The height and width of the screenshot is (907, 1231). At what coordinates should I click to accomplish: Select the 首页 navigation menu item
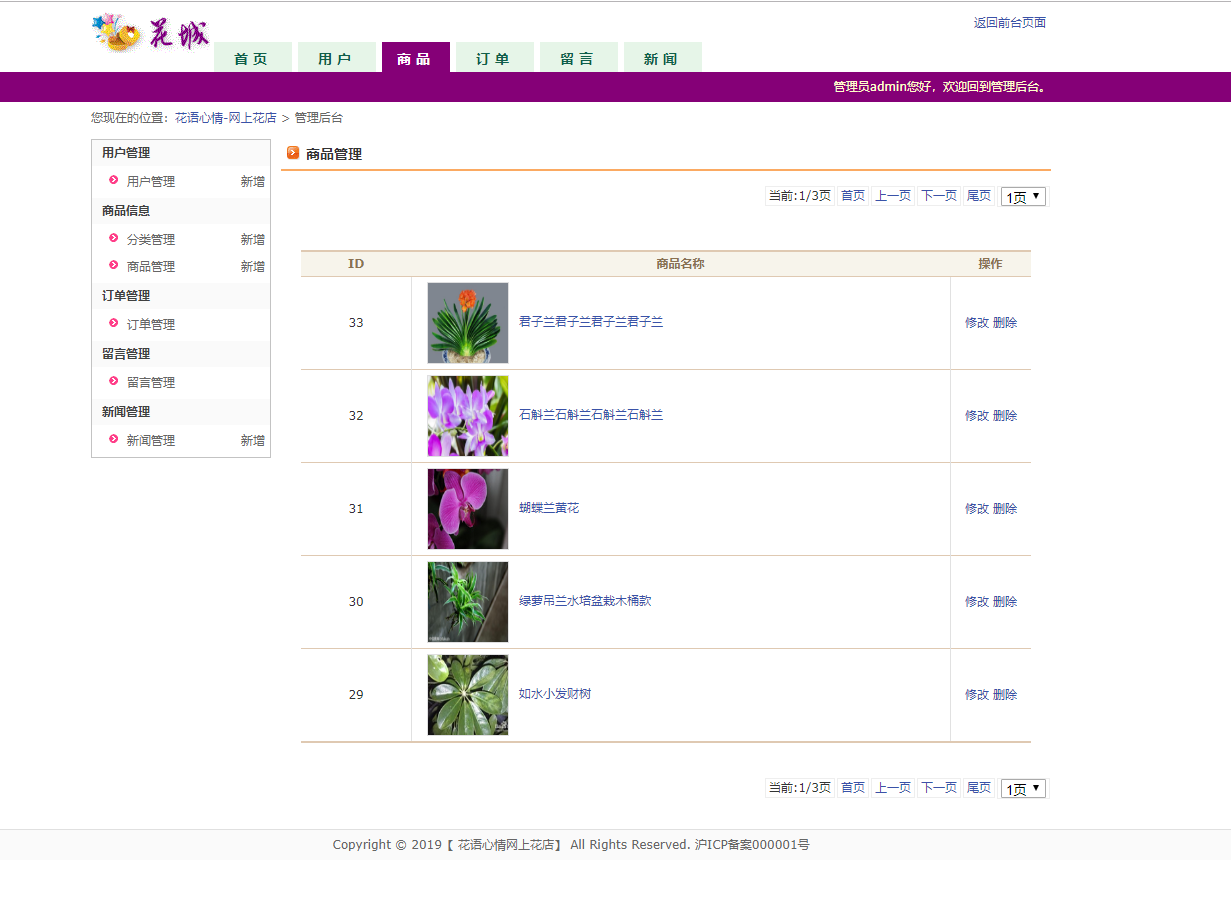[x=252, y=57]
